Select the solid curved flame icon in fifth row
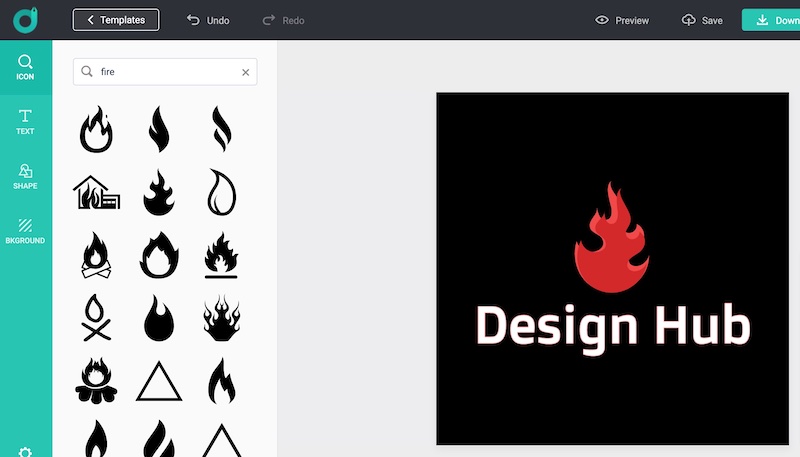The width and height of the screenshot is (800, 457). point(221,380)
